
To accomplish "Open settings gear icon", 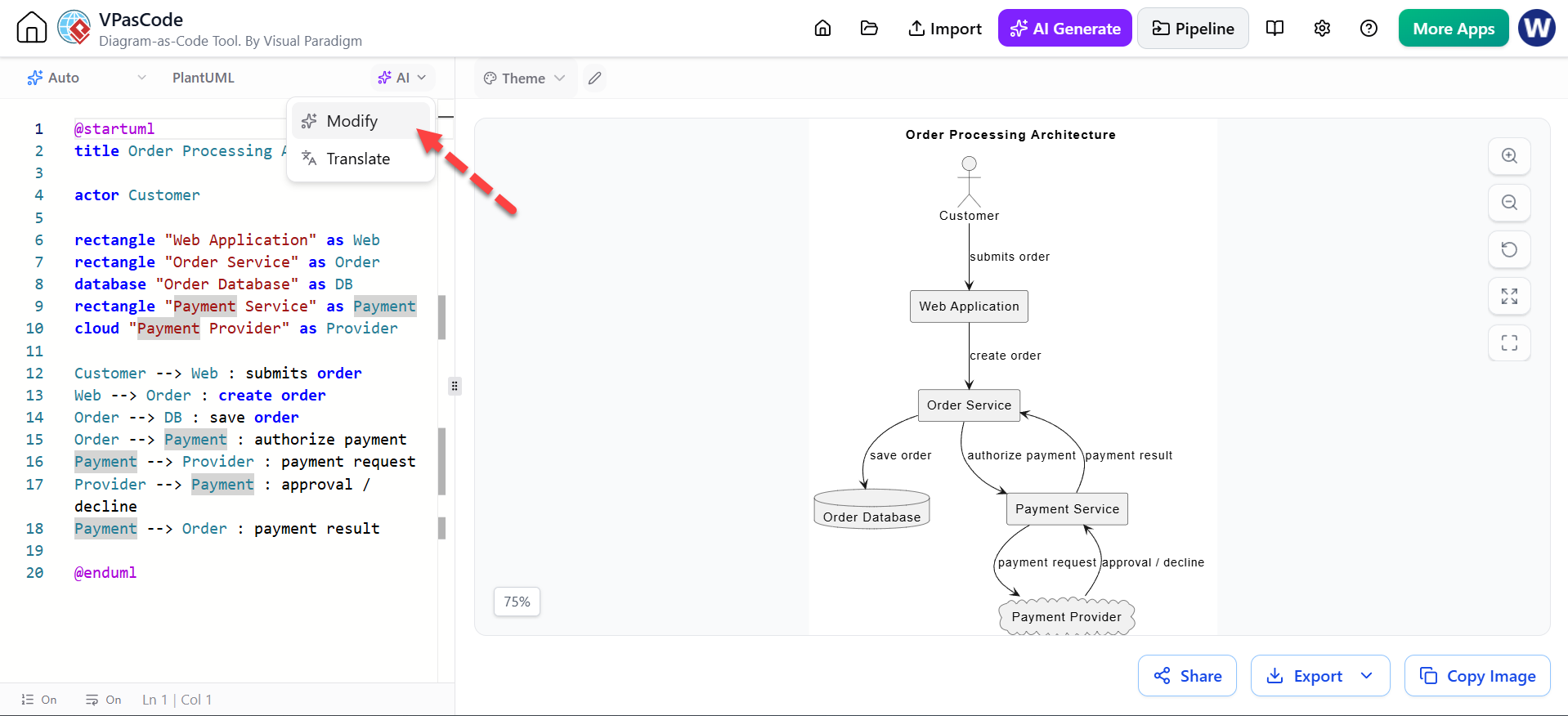I will click(x=1322, y=29).
